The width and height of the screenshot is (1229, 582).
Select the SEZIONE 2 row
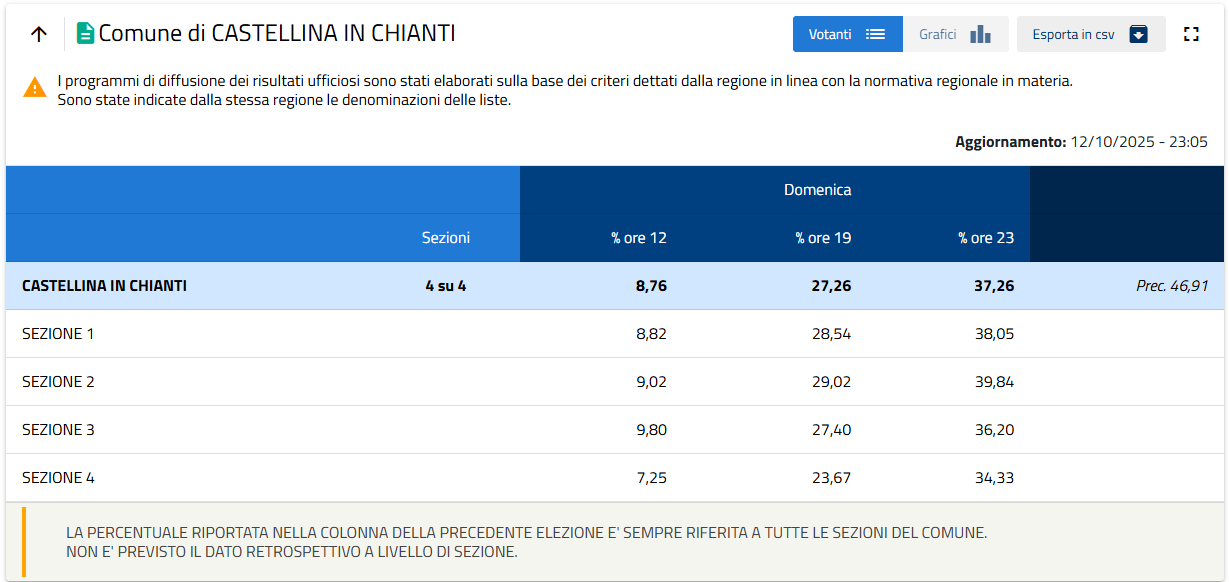[58, 382]
